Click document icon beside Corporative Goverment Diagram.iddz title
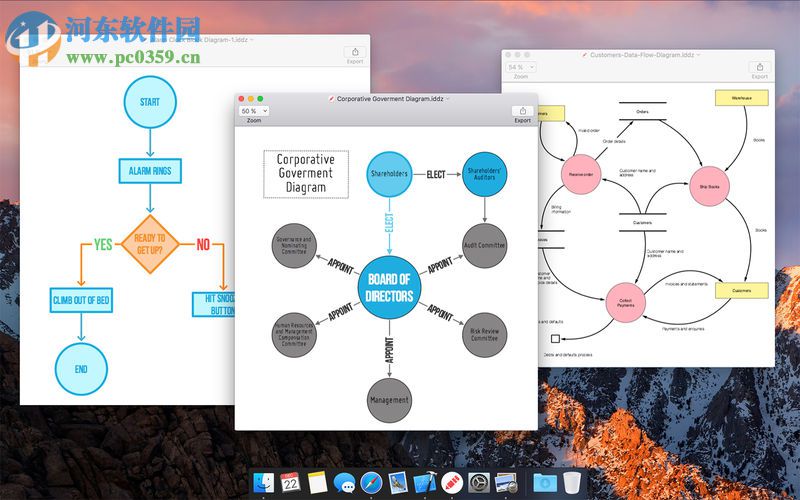 331,99
